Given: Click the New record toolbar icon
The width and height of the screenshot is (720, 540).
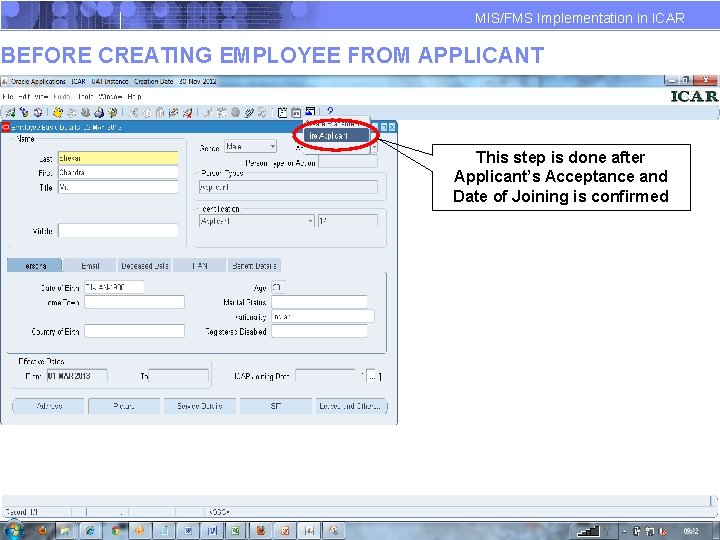Looking at the screenshot, I should click(x=11, y=112).
